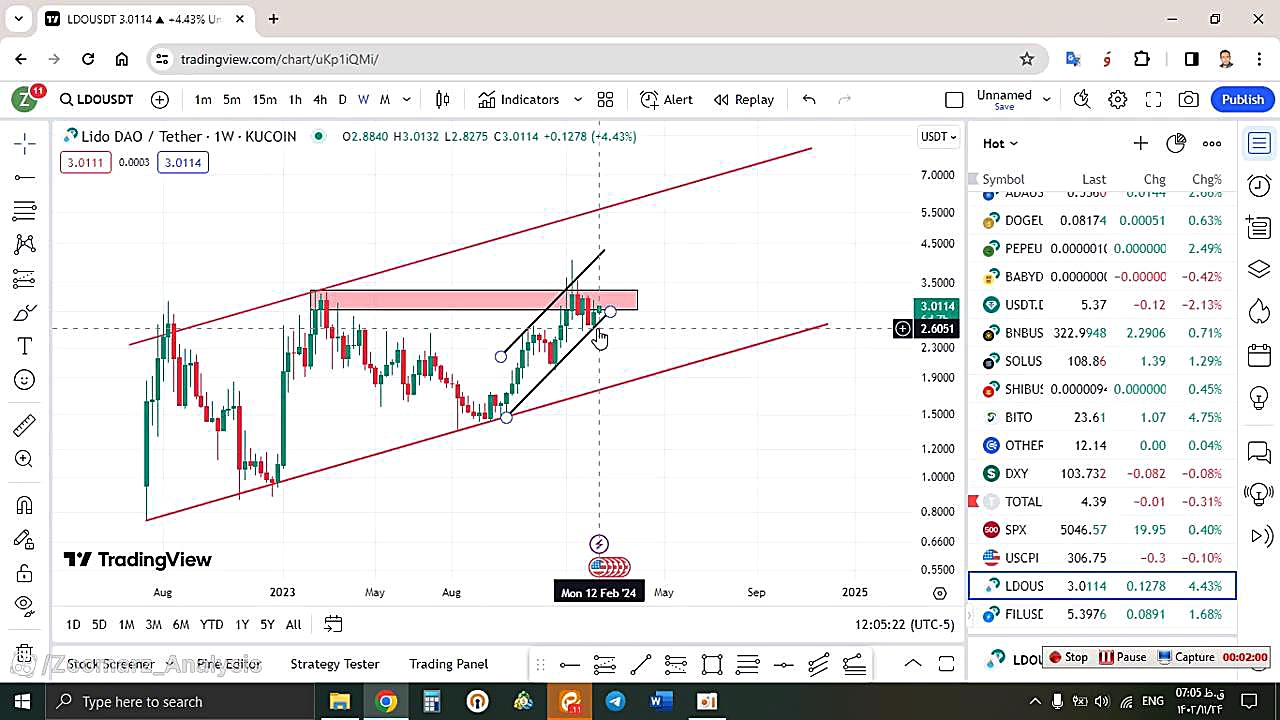Toggle stay in drawing mode

25,539
